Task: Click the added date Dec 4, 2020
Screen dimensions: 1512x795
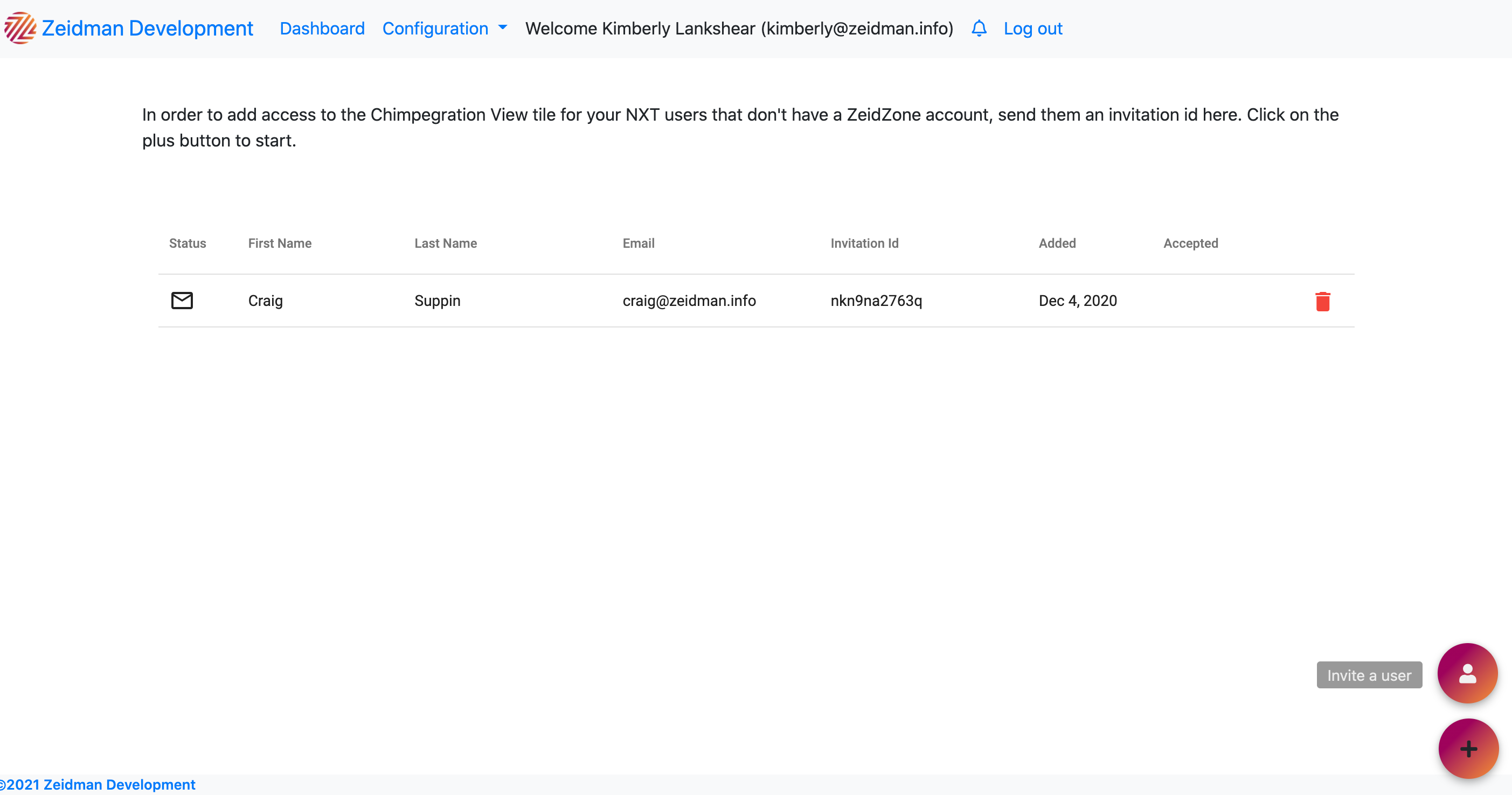Action: click(x=1078, y=301)
